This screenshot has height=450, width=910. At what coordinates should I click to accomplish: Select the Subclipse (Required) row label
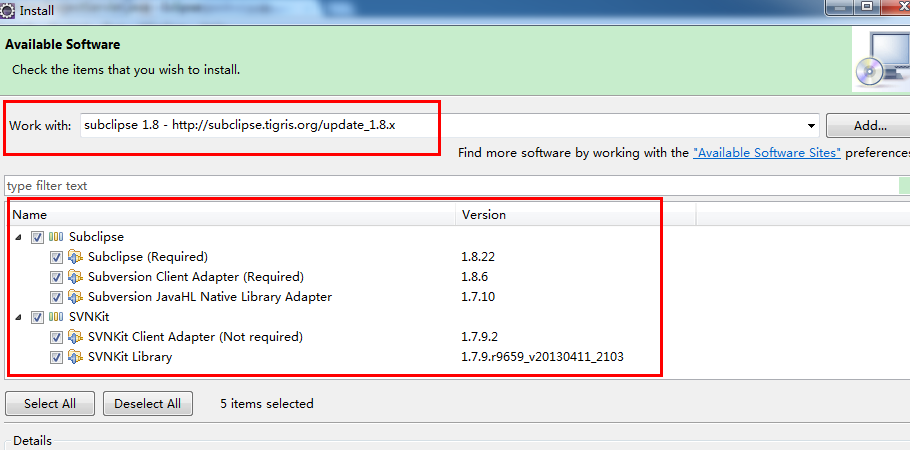pos(147,257)
